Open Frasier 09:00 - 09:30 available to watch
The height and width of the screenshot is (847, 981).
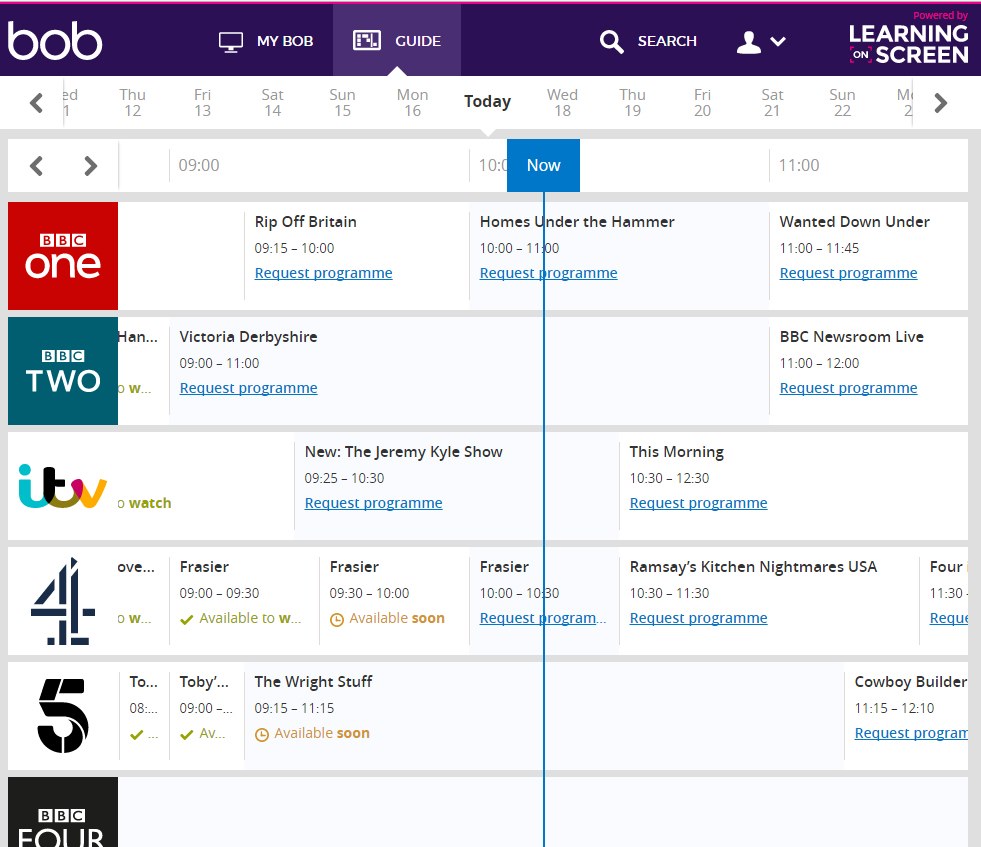click(x=240, y=618)
